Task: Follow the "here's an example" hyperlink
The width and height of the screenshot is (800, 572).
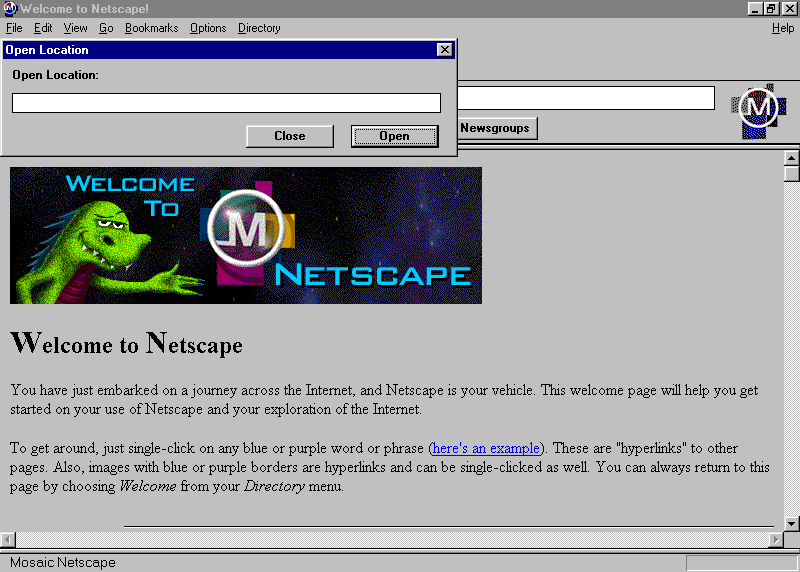Action: coord(486,449)
